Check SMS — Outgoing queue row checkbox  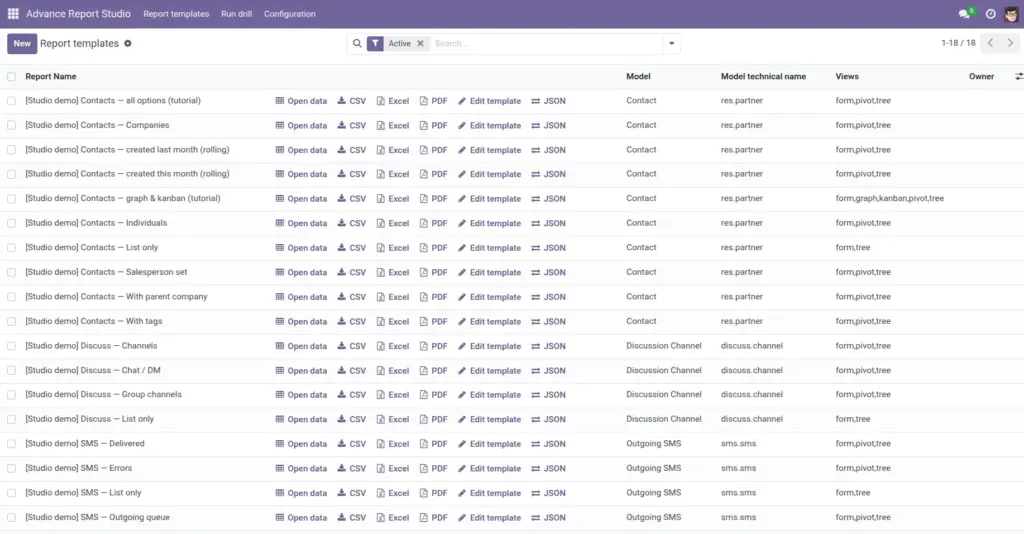point(12,518)
